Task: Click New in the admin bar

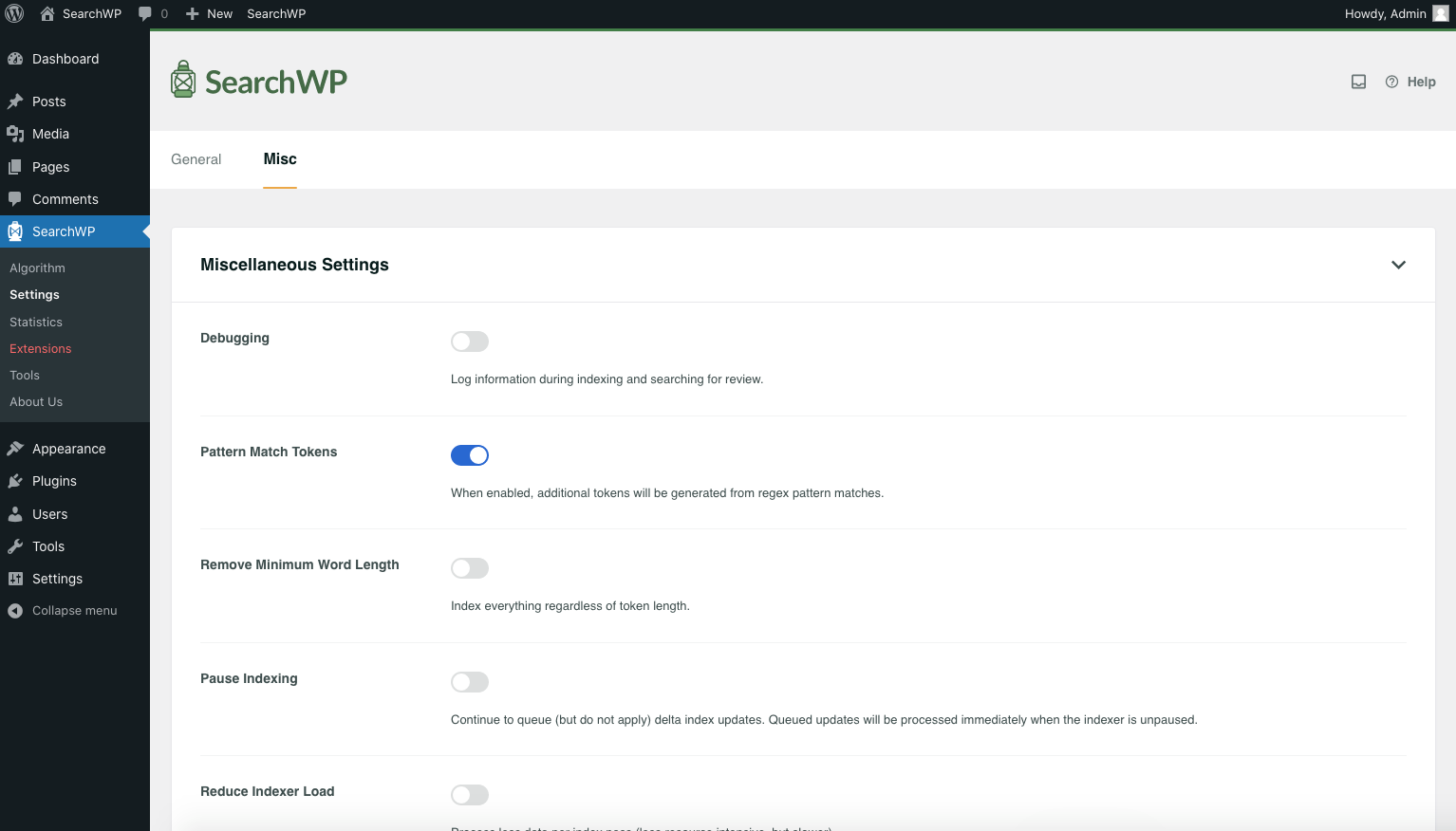Action: [219, 13]
